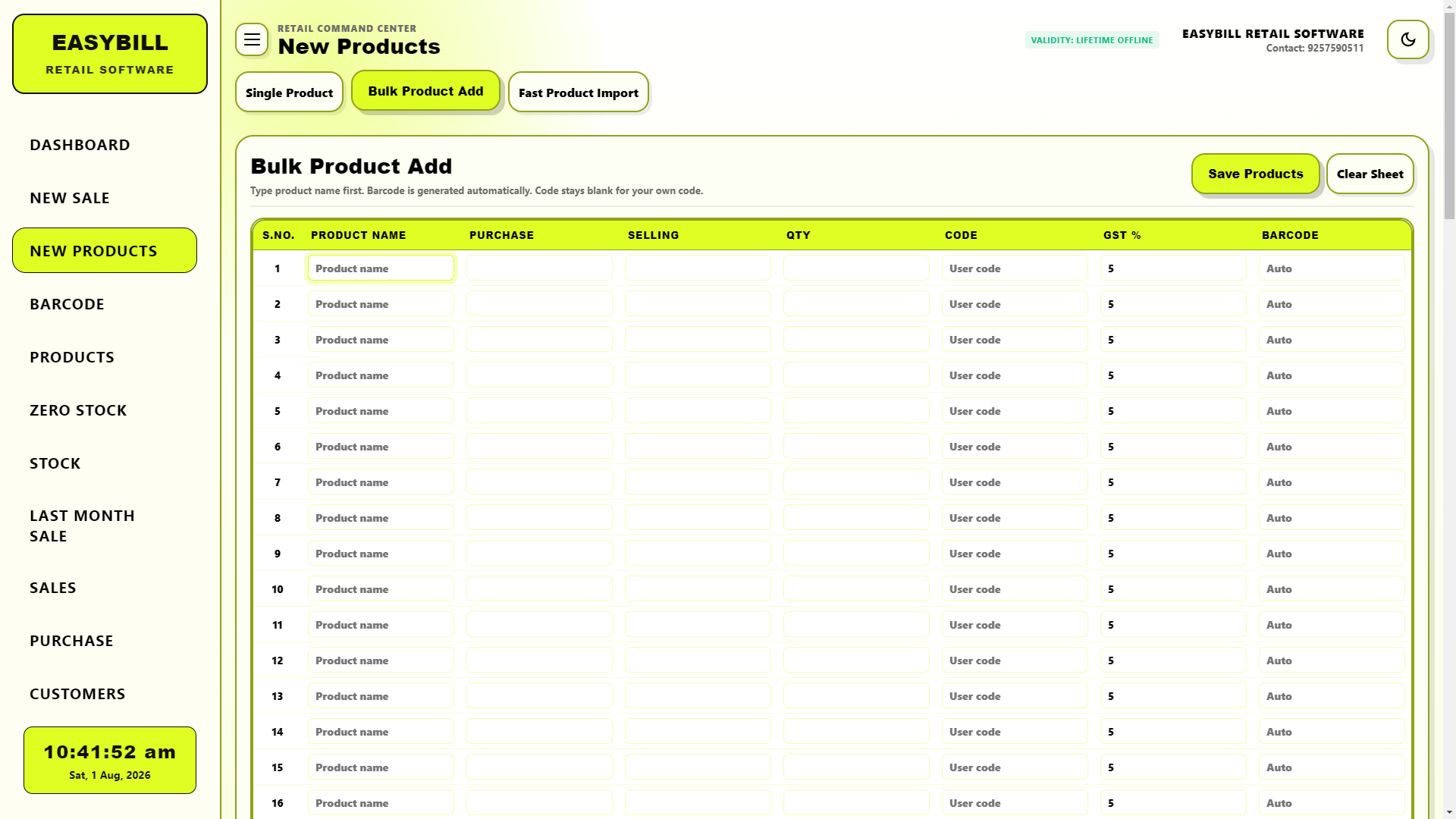Click the Qty field in row 16
The height and width of the screenshot is (819, 1456).
pos(856,803)
